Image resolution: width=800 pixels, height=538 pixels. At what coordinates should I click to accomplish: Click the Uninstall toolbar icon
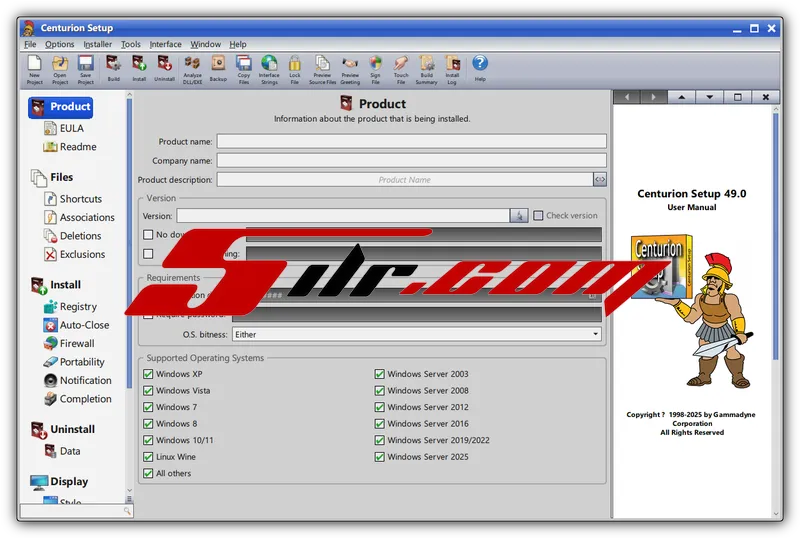tap(164, 68)
